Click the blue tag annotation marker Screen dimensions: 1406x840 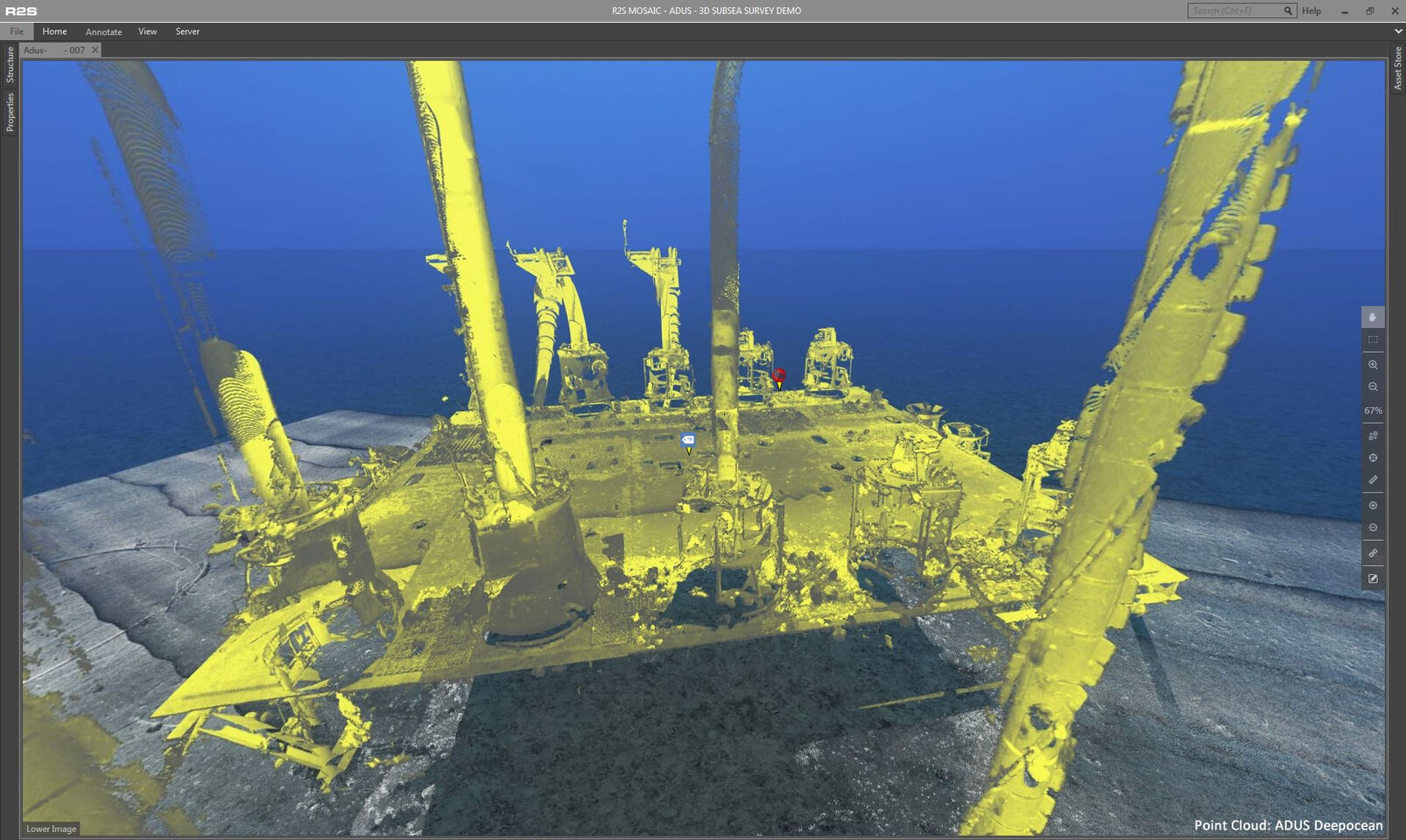[688, 441]
